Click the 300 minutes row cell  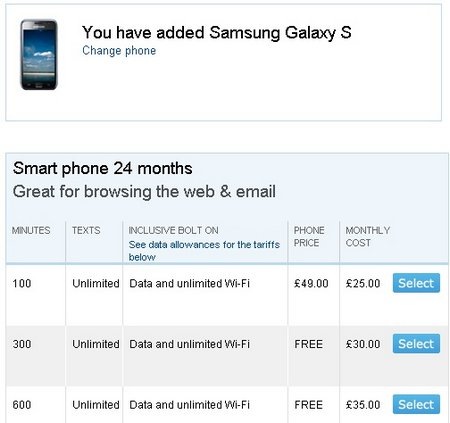click(22, 344)
